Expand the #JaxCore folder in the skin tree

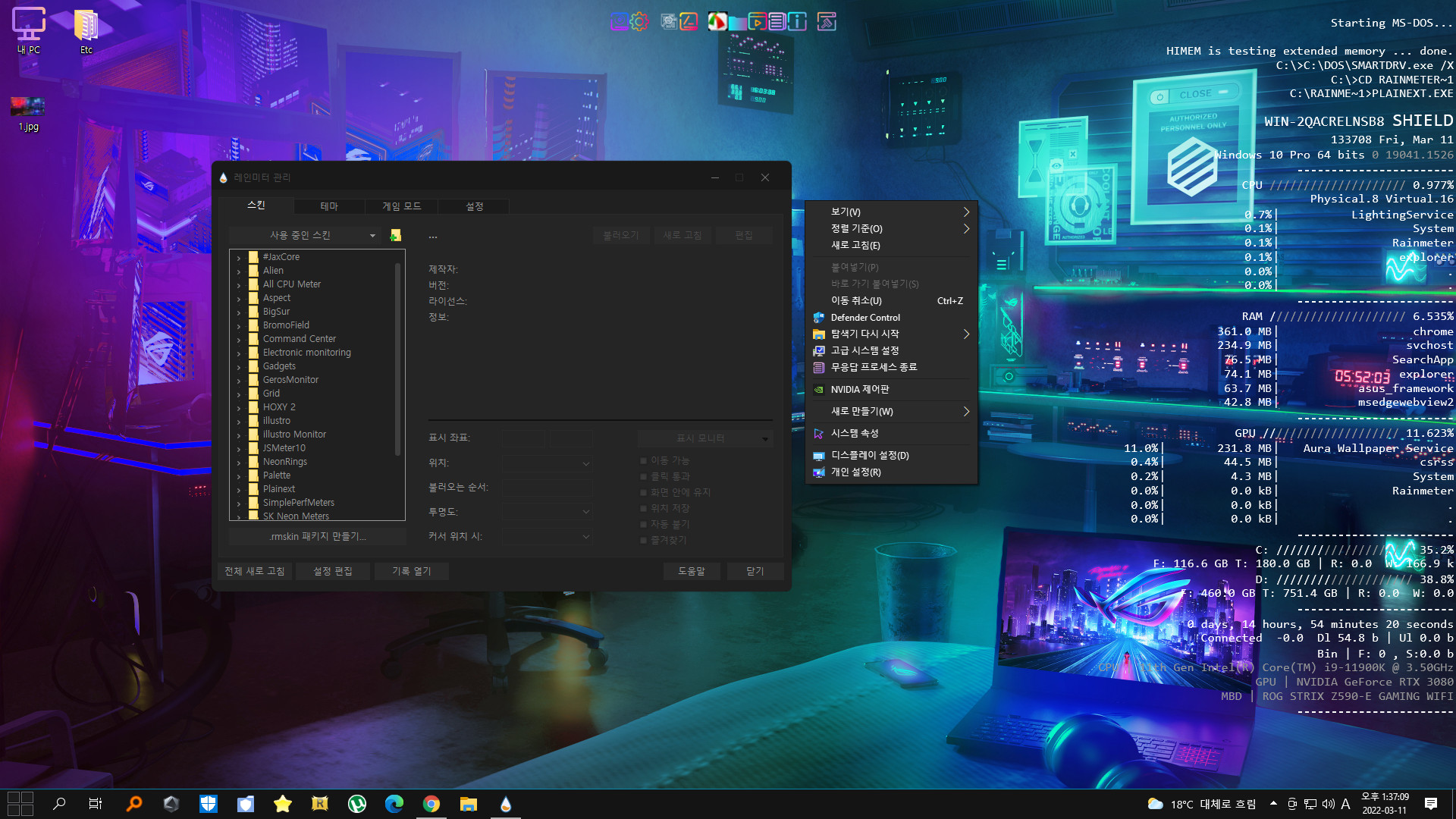click(239, 258)
